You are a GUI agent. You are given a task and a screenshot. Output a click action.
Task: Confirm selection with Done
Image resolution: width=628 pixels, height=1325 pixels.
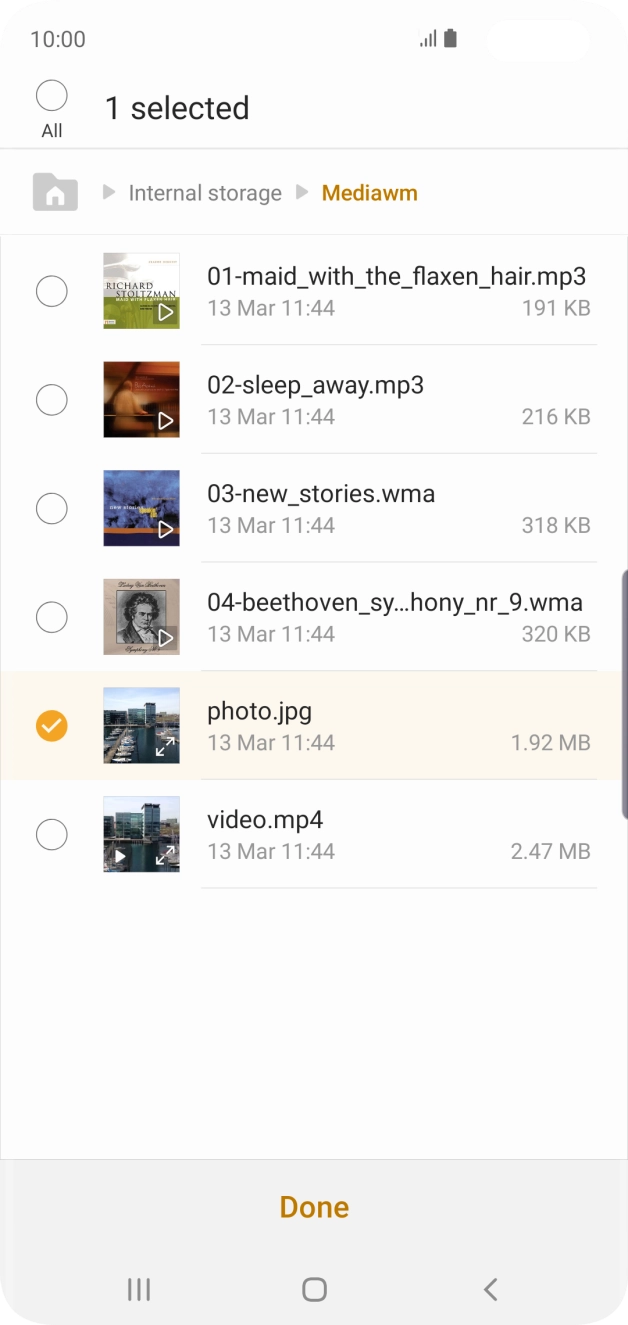click(x=314, y=1207)
